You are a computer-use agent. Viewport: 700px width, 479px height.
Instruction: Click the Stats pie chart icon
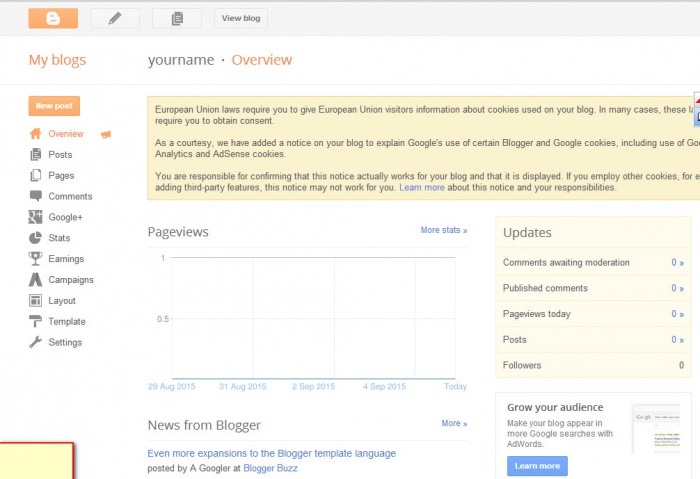point(36,238)
